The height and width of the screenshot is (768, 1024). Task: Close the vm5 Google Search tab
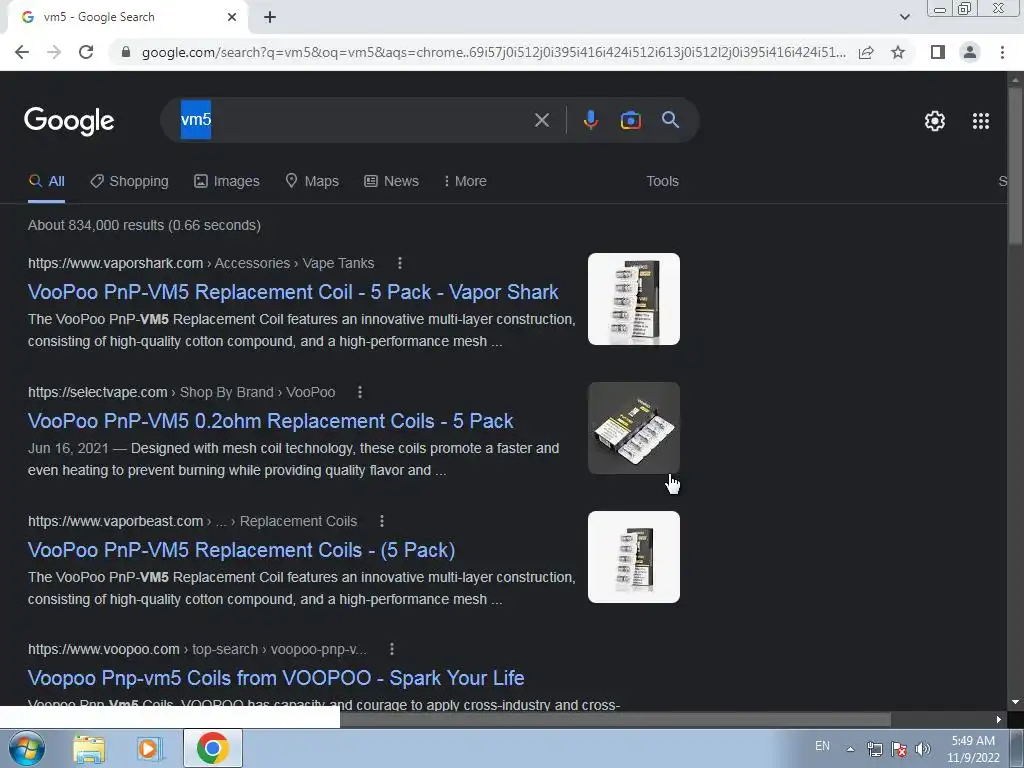pos(232,17)
